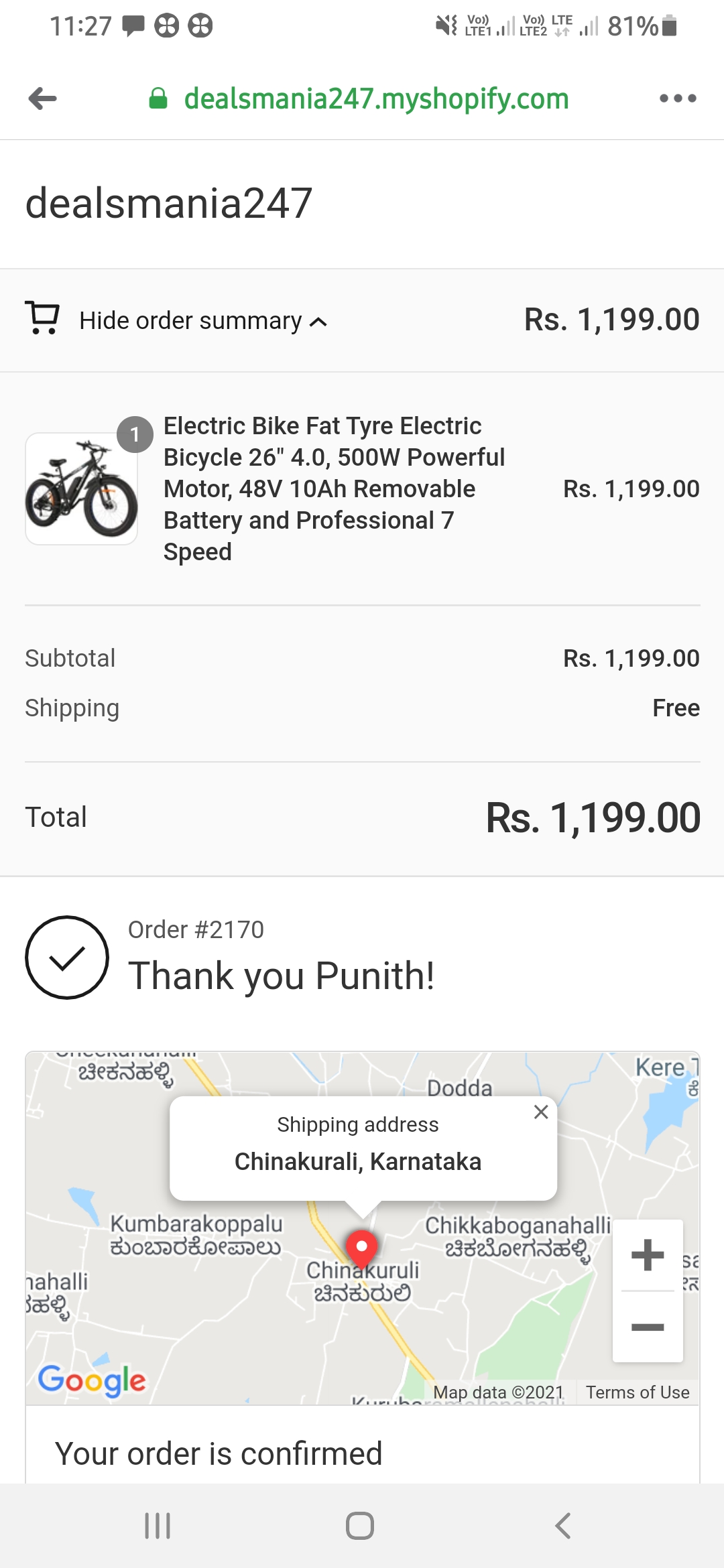724x1568 pixels.
Task: Open the three-dot browser menu
Action: [678, 99]
